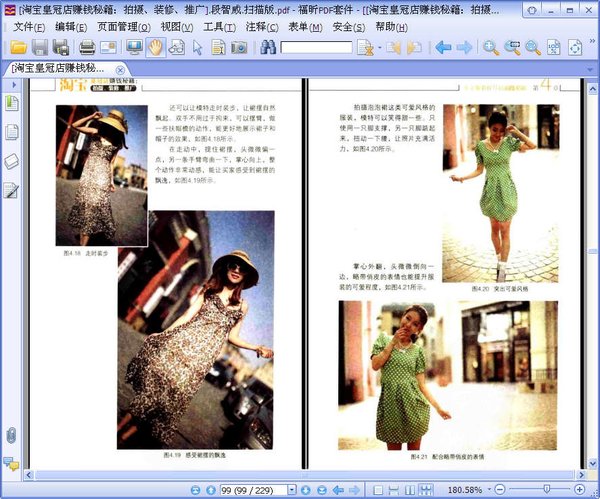Open the Signatures panel in the left sidebar
The image size is (600, 499).
11,190
